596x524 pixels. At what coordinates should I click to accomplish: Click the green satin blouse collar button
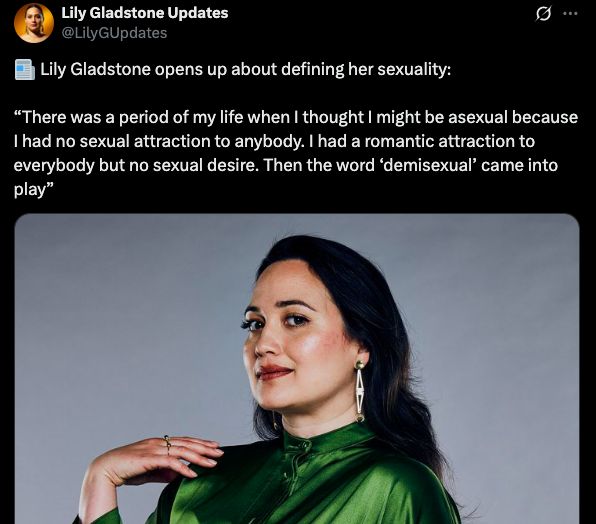[x=304, y=445]
